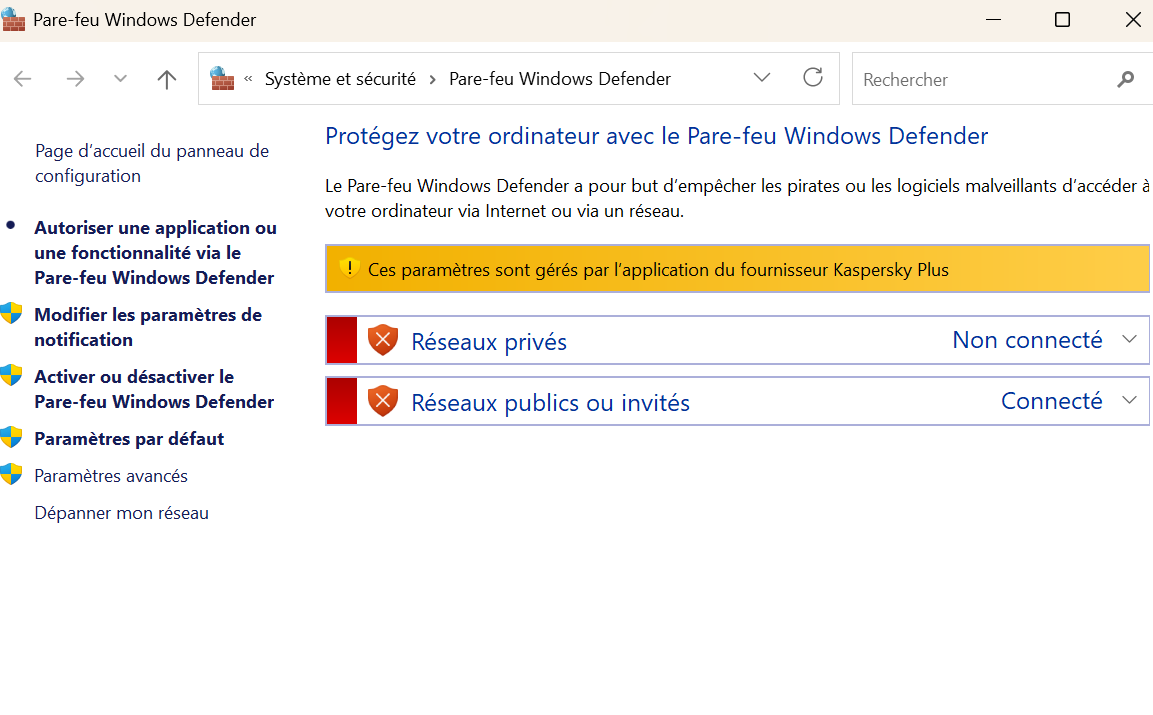
Task: Click the search magnifier icon
Action: coord(1126,79)
